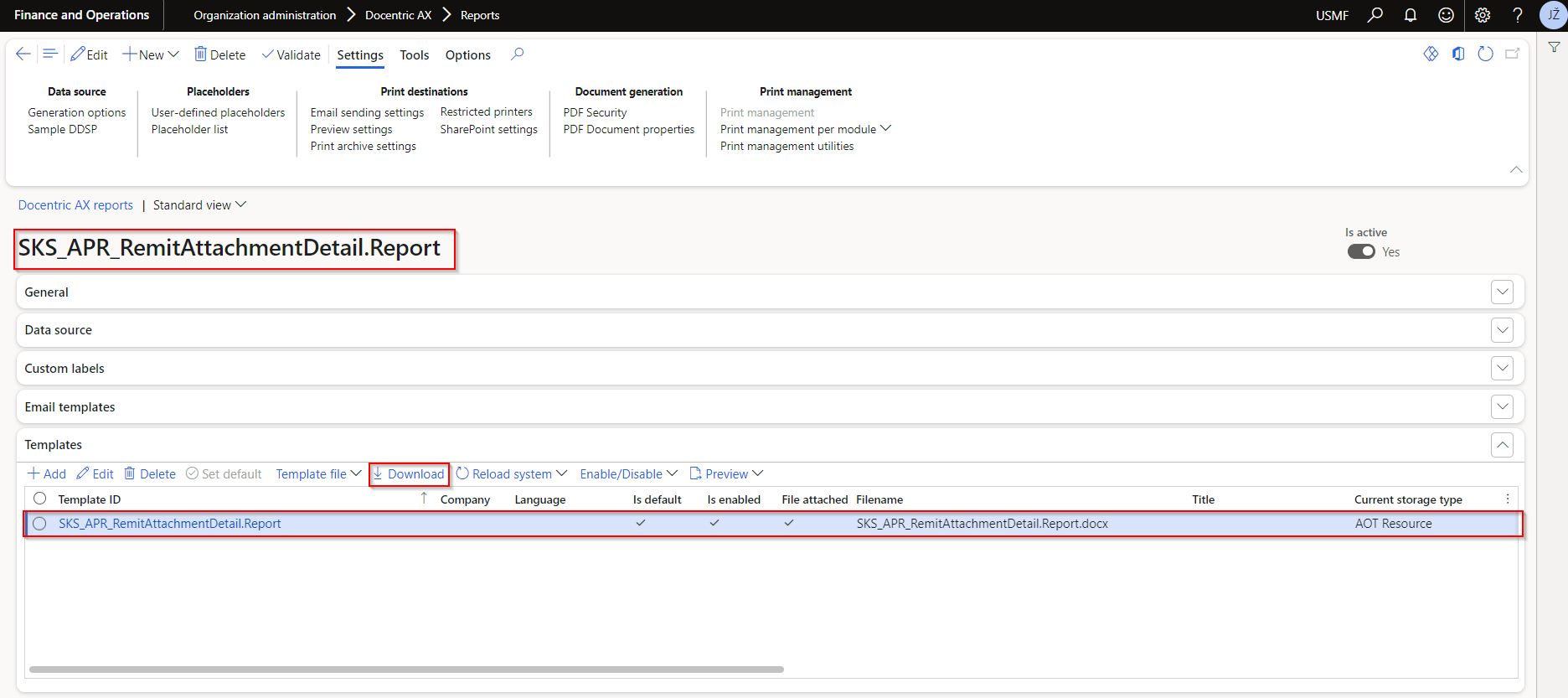
Task: Click Organization administration breadcrumb
Action: coord(265,15)
